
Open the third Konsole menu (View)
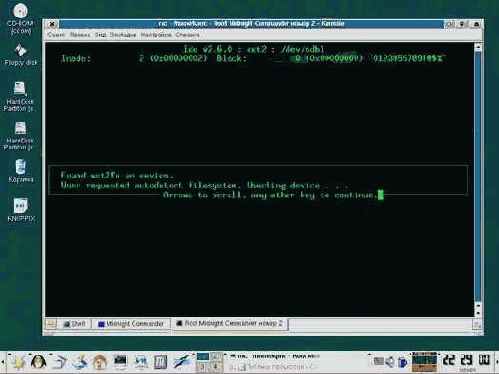tap(100, 35)
